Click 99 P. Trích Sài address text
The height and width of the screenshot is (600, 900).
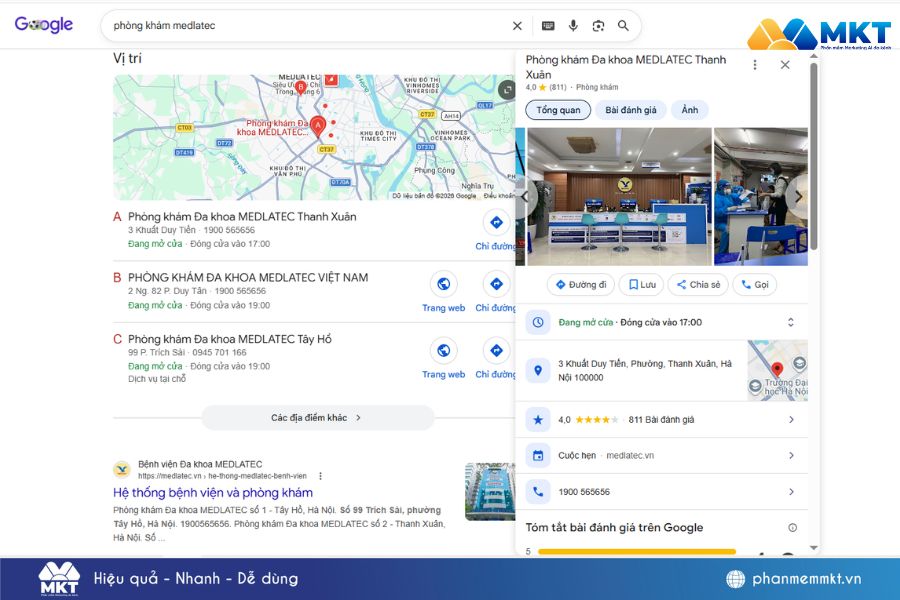pyautogui.click(x=156, y=353)
